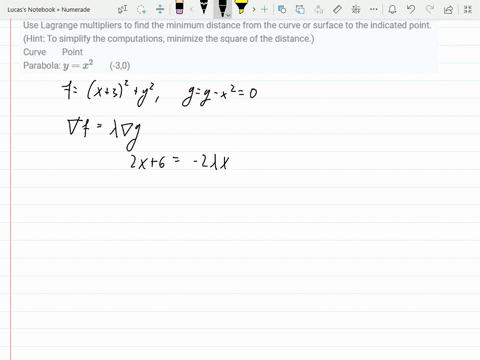
Task: Click the Lagrange multipliers problem text
Action: tap(227, 25)
